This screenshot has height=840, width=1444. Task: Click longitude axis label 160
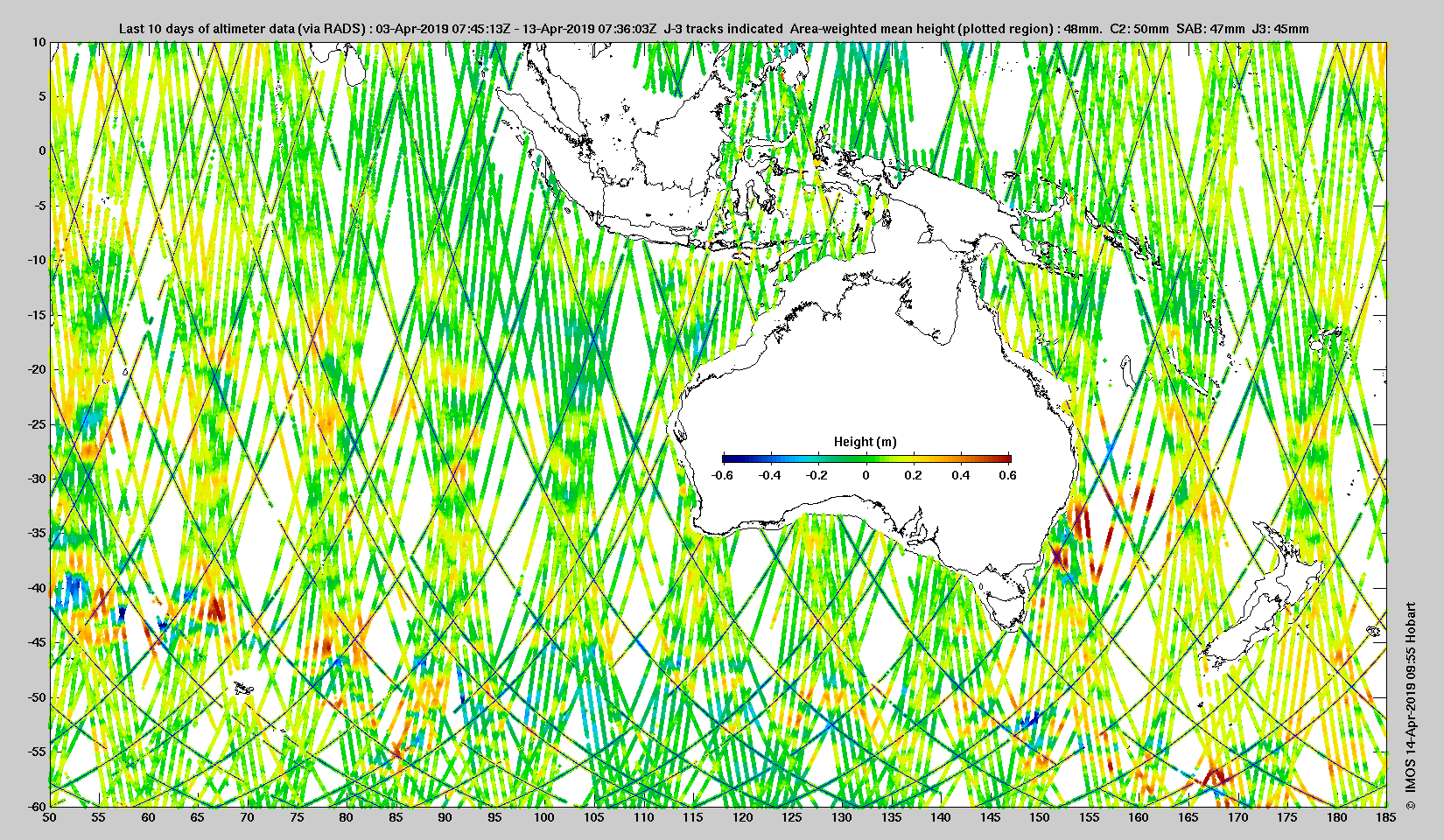[1139, 817]
